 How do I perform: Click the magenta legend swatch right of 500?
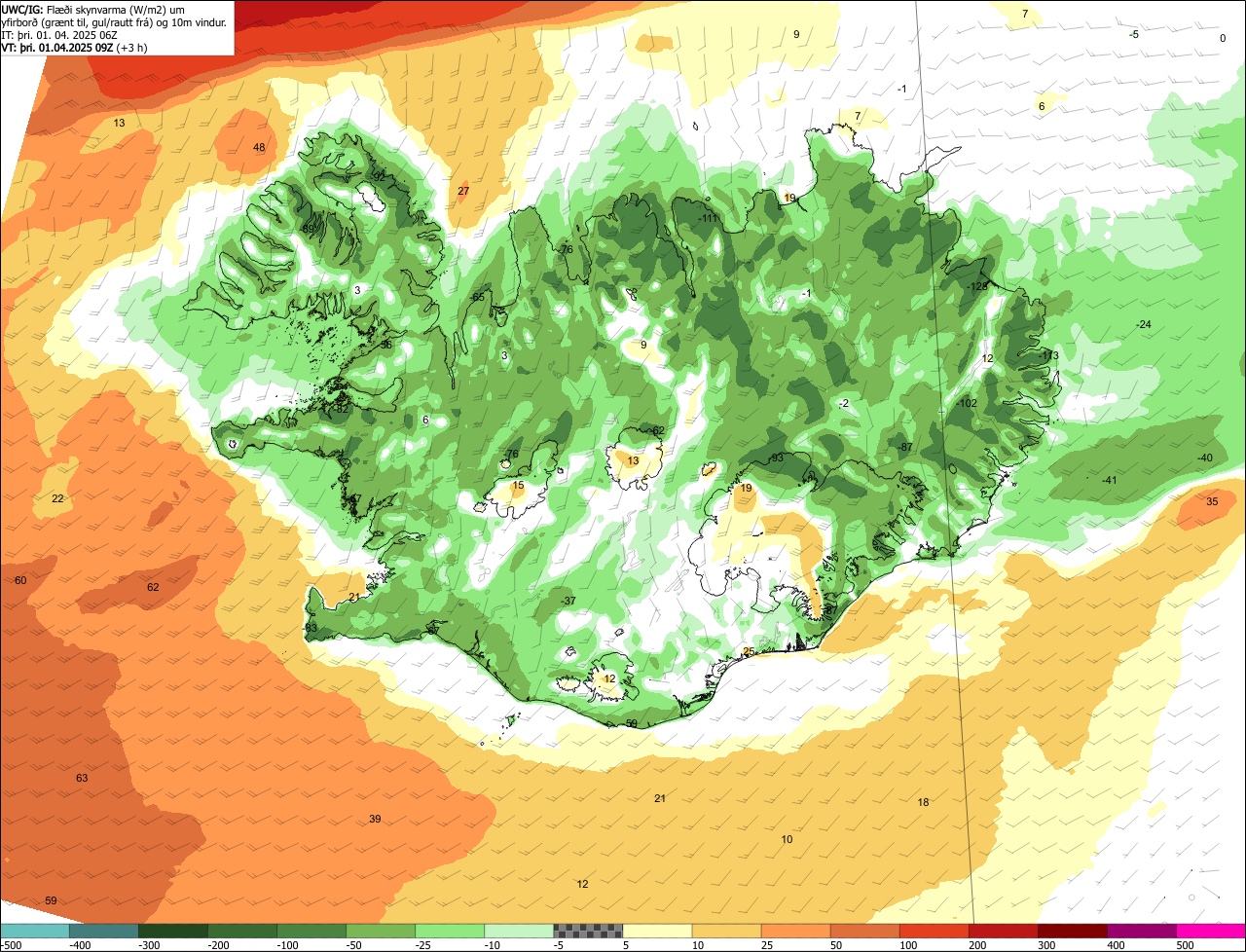point(1211,931)
